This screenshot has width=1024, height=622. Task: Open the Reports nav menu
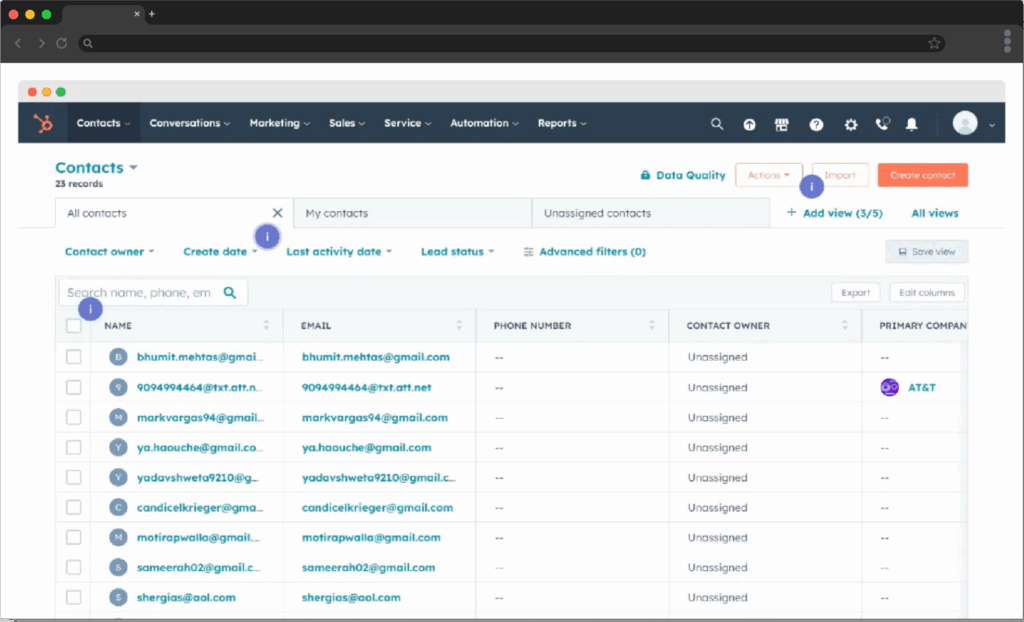[562, 123]
